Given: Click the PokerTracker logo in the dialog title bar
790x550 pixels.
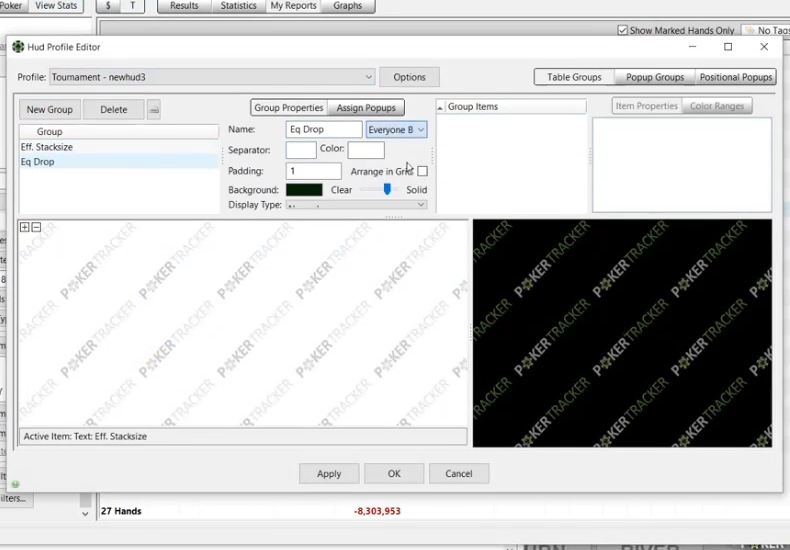Looking at the screenshot, I should [x=18, y=47].
